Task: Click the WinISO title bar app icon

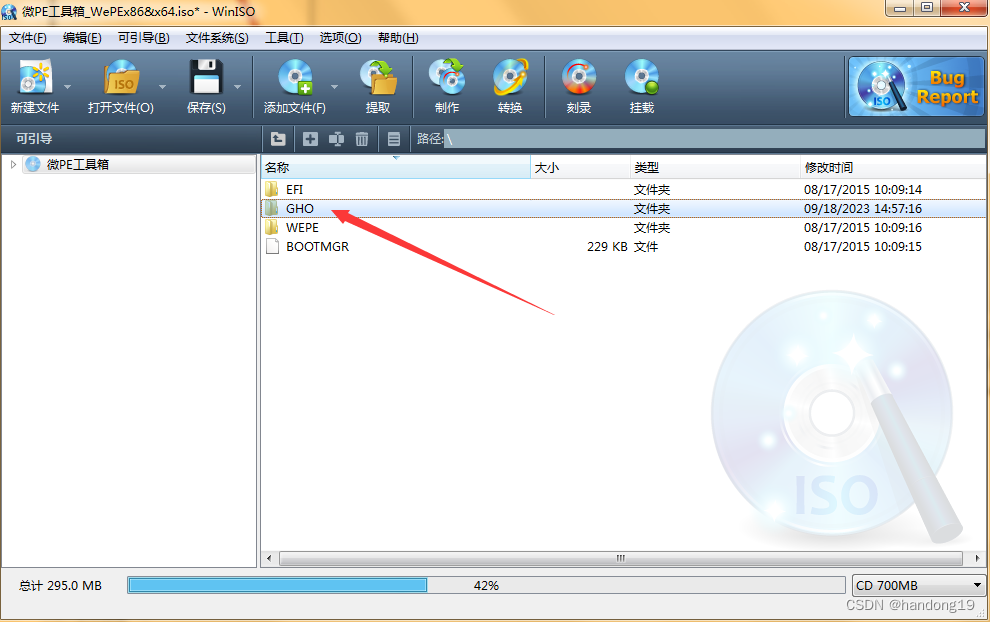Action: click(9, 11)
